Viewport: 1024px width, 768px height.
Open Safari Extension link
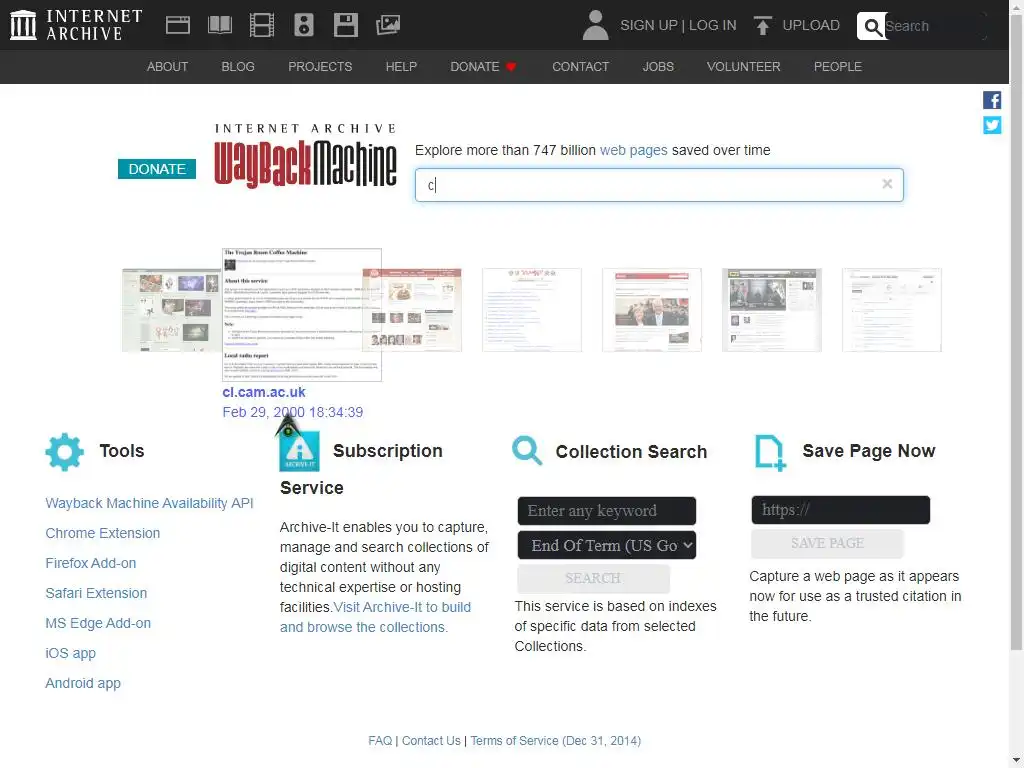96,593
